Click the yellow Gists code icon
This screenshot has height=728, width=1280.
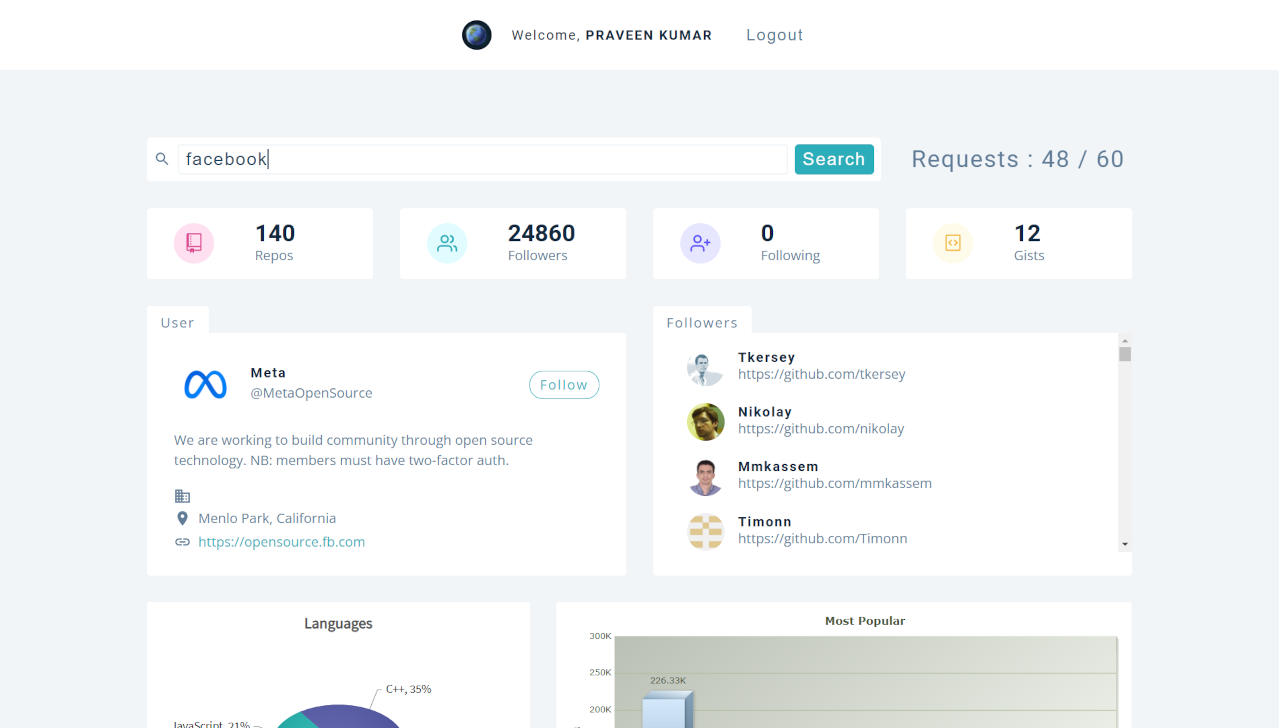click(x=953, y=243)
